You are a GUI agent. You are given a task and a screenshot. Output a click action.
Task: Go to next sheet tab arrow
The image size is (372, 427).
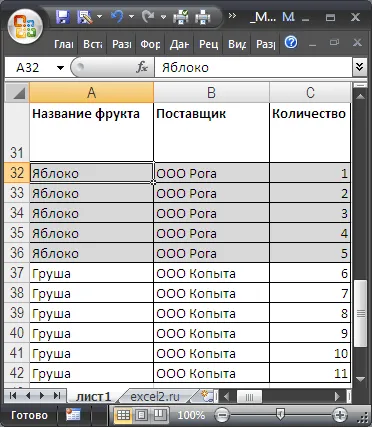click(x=42, y=396)
